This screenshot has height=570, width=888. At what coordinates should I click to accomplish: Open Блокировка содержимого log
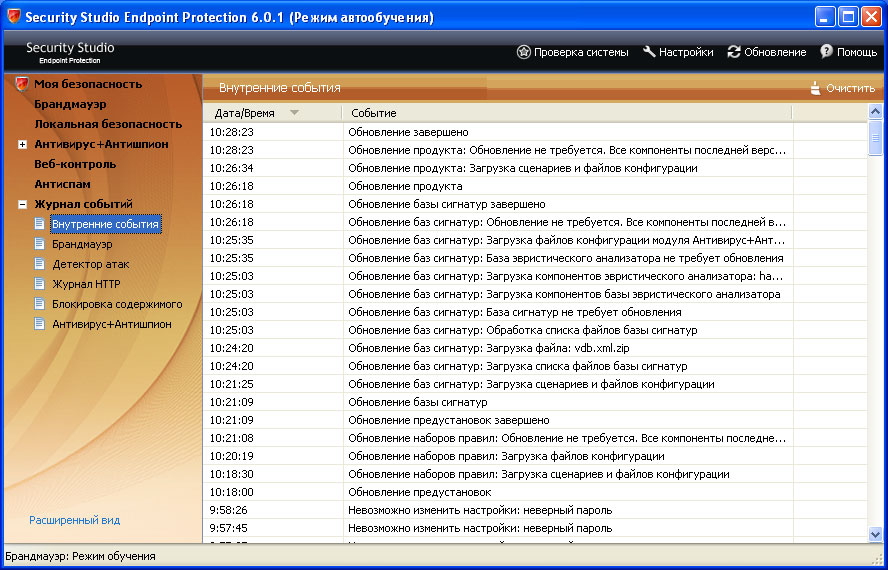coord(117,304)
